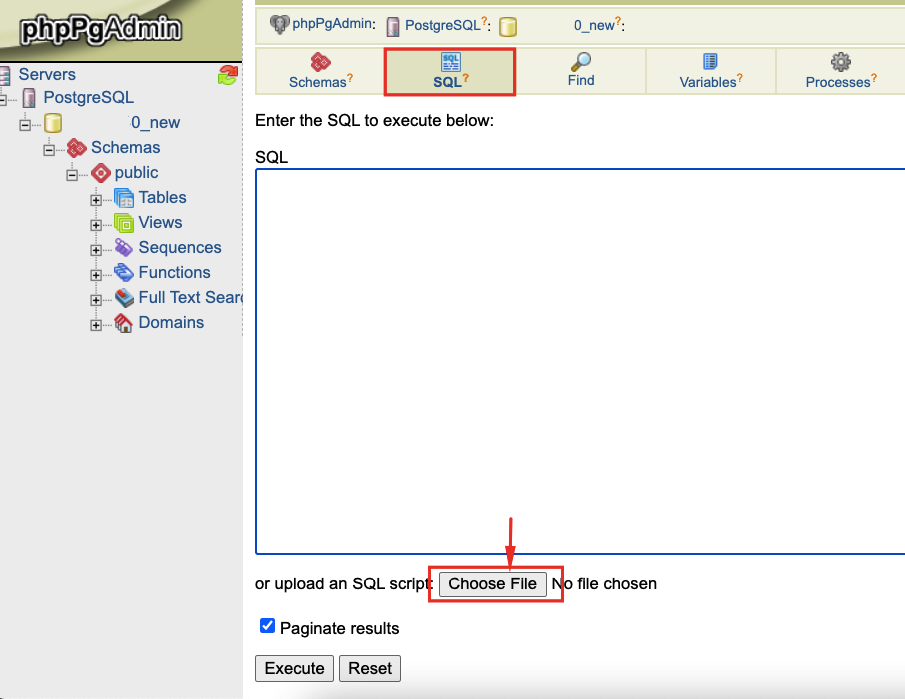Viewport: 905px width, 699px height.
Task: Expand the Functions tree node
Action: click(96, 275)
